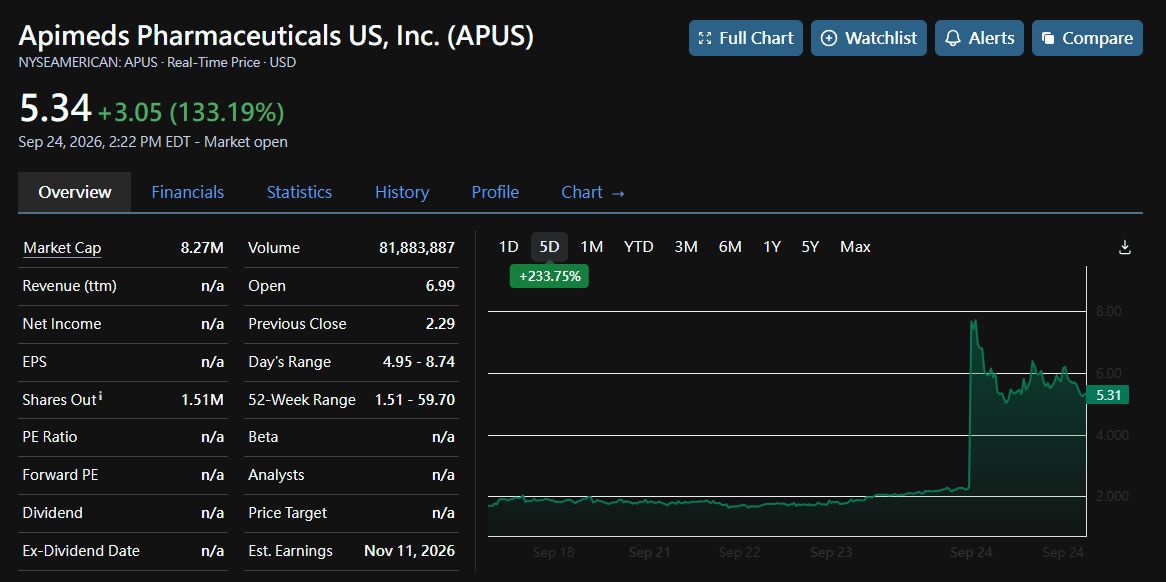Click the Dividend label

point(53,513)
